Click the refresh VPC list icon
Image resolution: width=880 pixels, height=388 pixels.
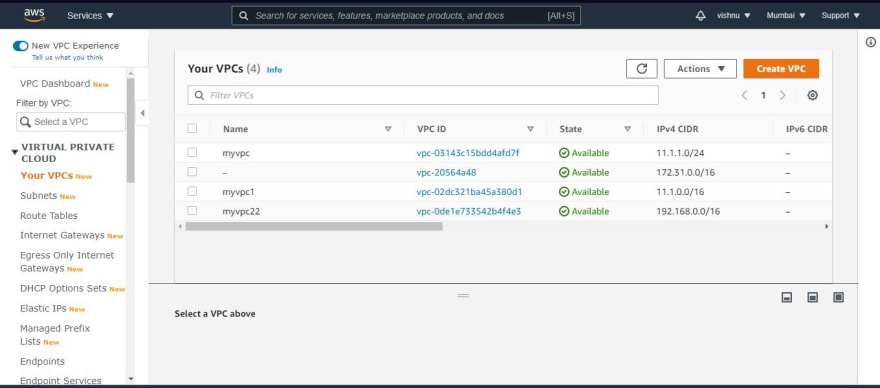[642, 69]
